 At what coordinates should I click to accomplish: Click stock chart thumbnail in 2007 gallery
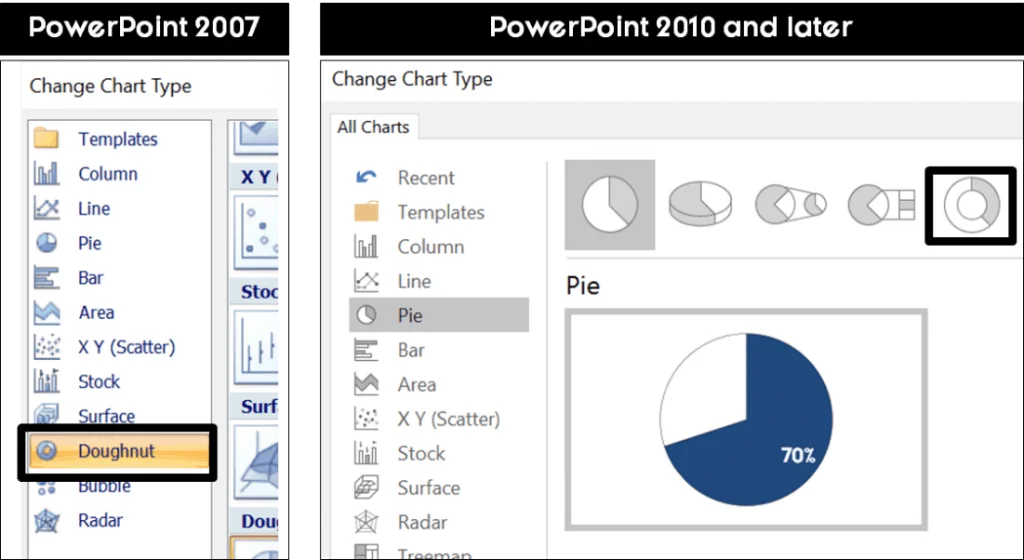point(256,350)
